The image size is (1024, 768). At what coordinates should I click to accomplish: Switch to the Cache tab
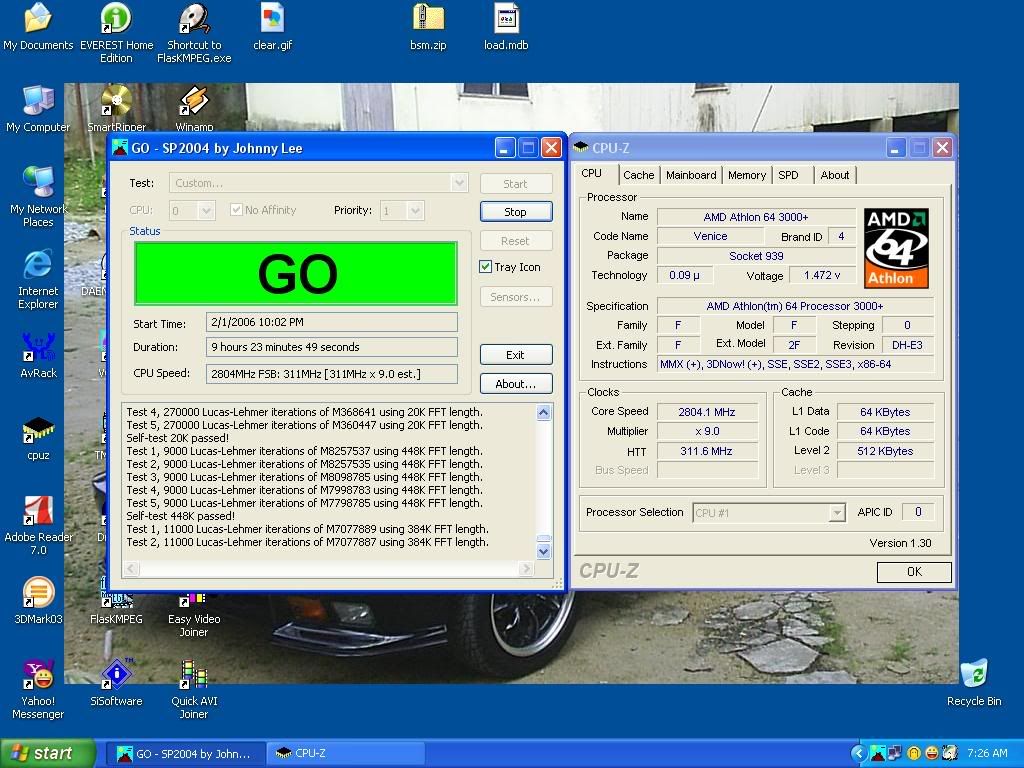pyautogui.click(x=638, y=175)
